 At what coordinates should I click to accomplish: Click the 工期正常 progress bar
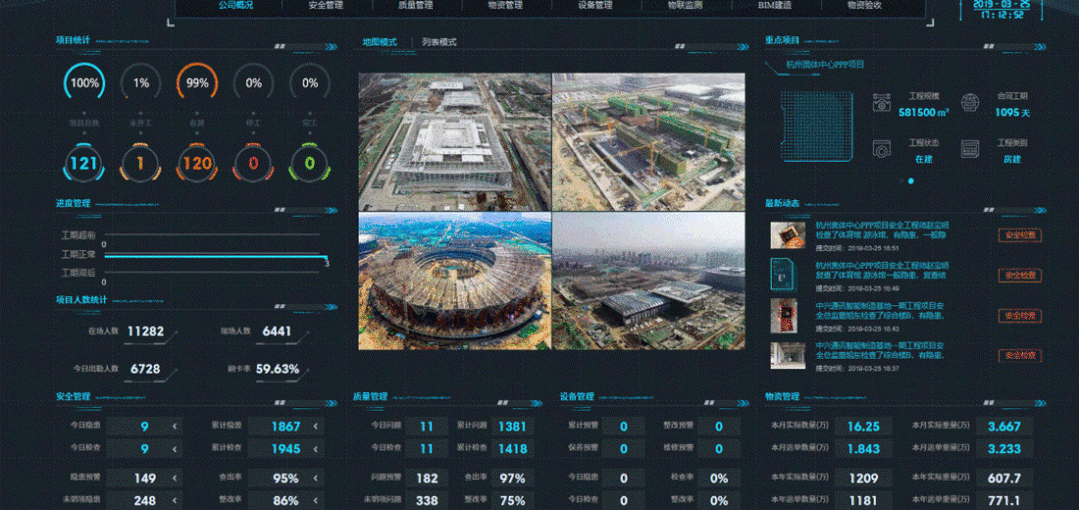[214, 255]
